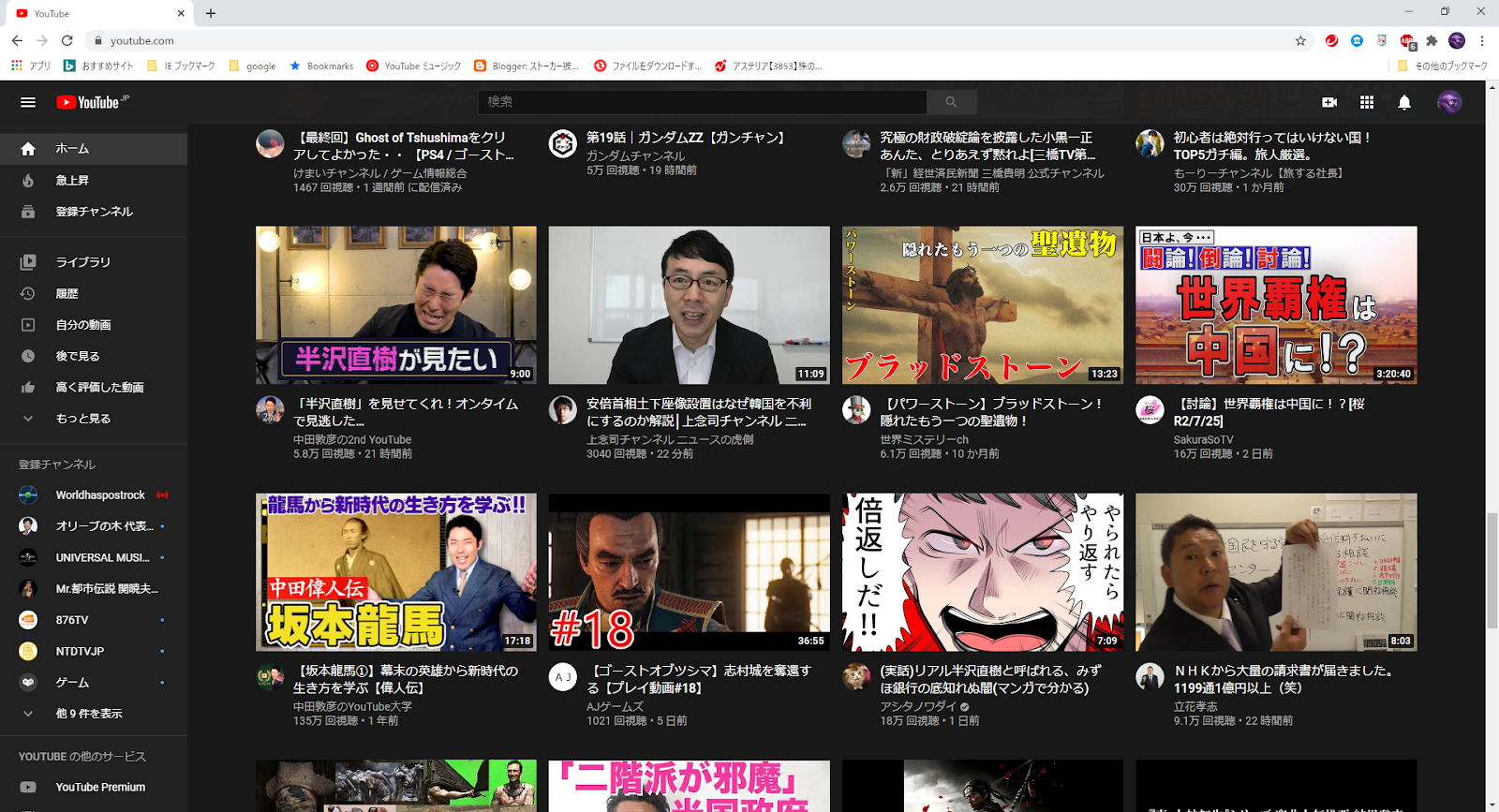Viewport: 1499px width, 812px height.
Task: Open the 世界ミステリーch channel avatar
Action: click(x=856, y=410)
